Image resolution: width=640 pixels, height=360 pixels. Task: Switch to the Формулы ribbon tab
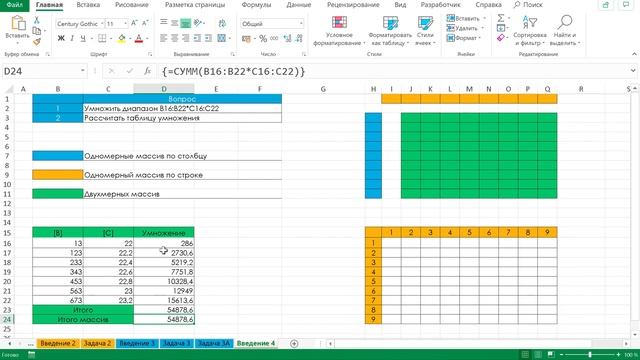256,5
